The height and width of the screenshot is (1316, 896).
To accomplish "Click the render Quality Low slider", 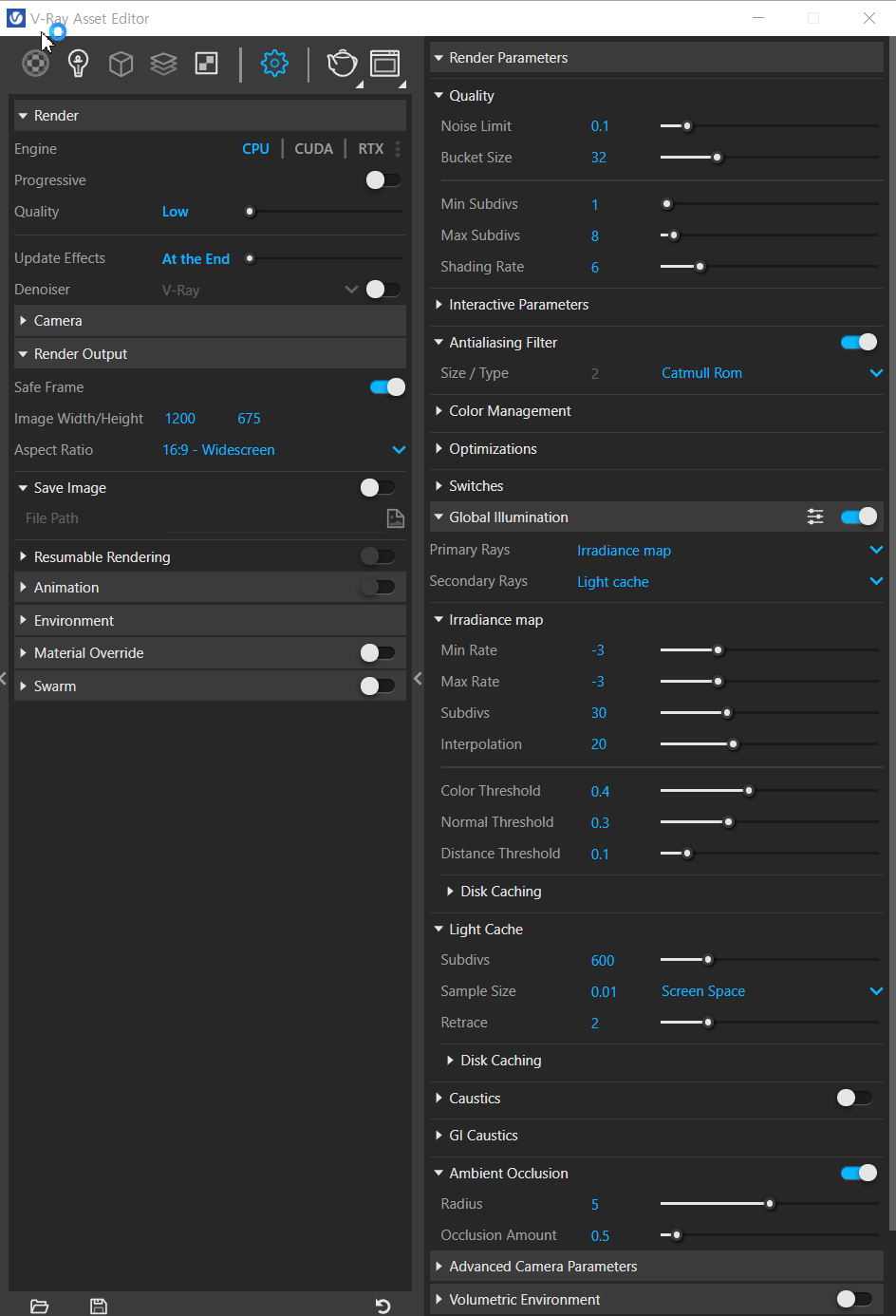I will (x=324, y=212).
